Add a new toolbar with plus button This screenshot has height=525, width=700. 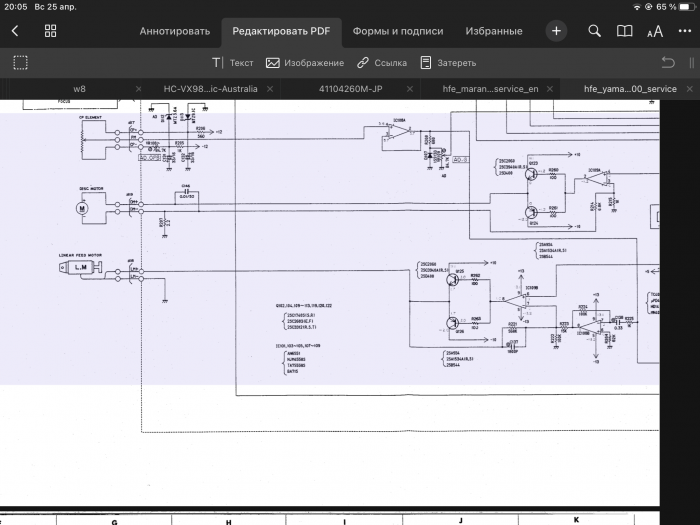[556, 31]
